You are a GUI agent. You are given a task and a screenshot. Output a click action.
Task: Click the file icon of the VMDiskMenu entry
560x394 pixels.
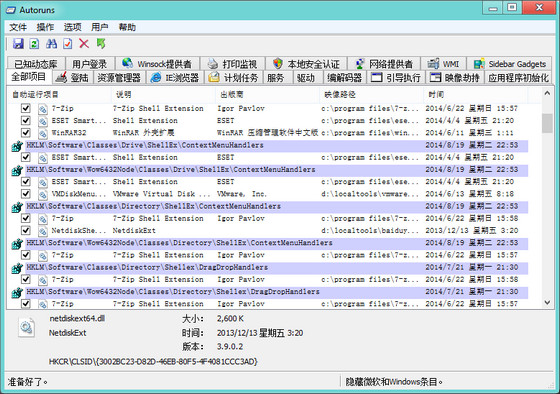pyautogui.click(x=43, y=194)
